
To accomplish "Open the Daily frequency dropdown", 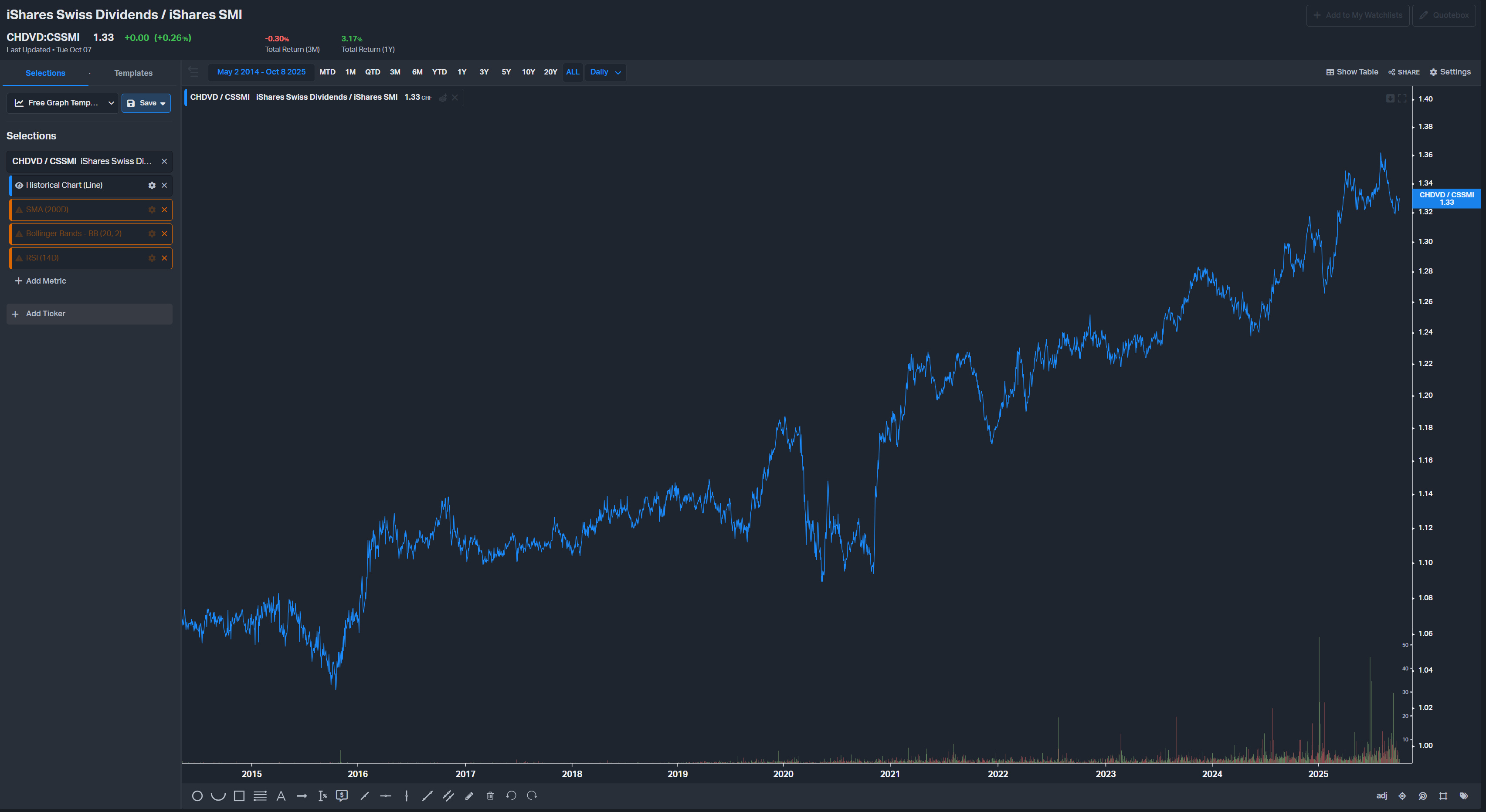I will (605, 72).
